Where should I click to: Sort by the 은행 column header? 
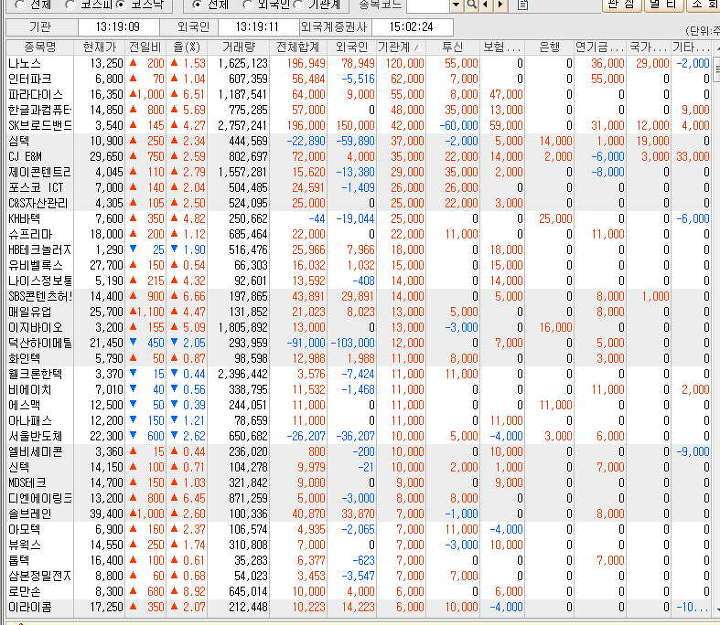point(549,47)
